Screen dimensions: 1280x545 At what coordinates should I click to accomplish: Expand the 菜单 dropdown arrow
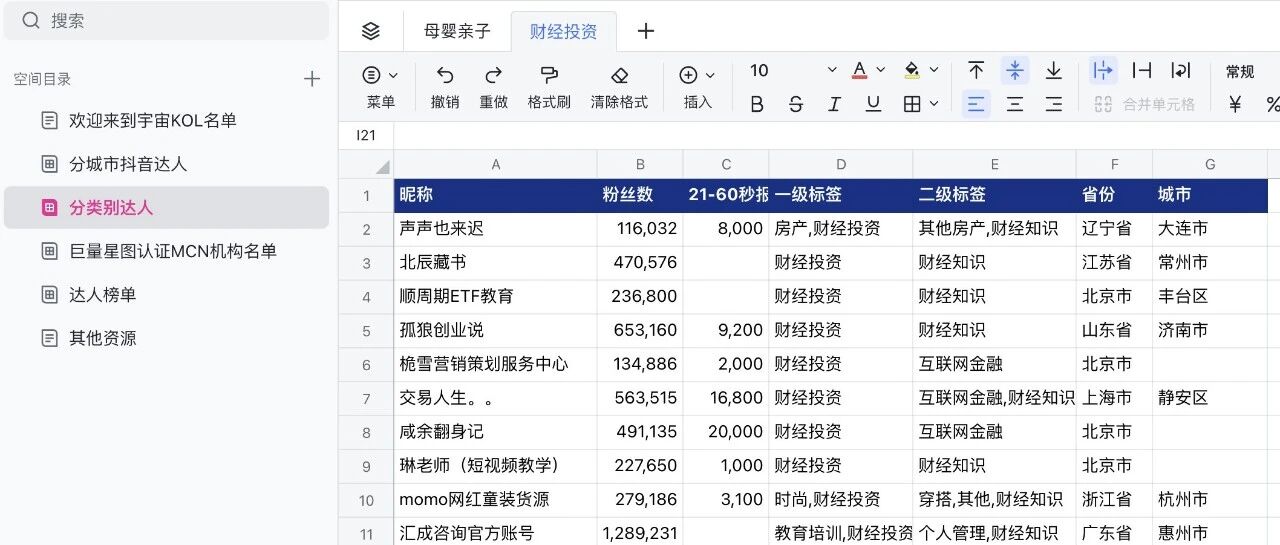point(393,75)
